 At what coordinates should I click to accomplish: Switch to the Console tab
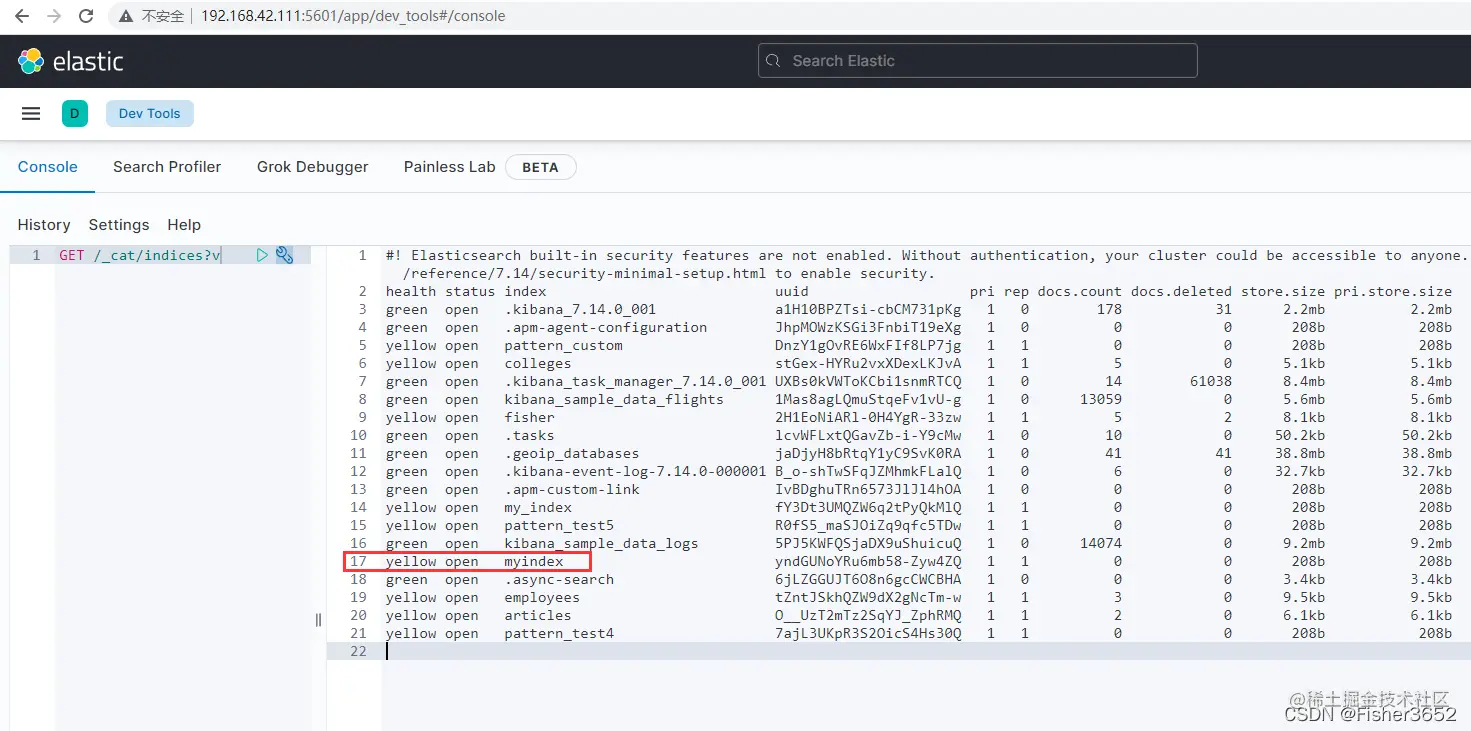coord(48,167)
